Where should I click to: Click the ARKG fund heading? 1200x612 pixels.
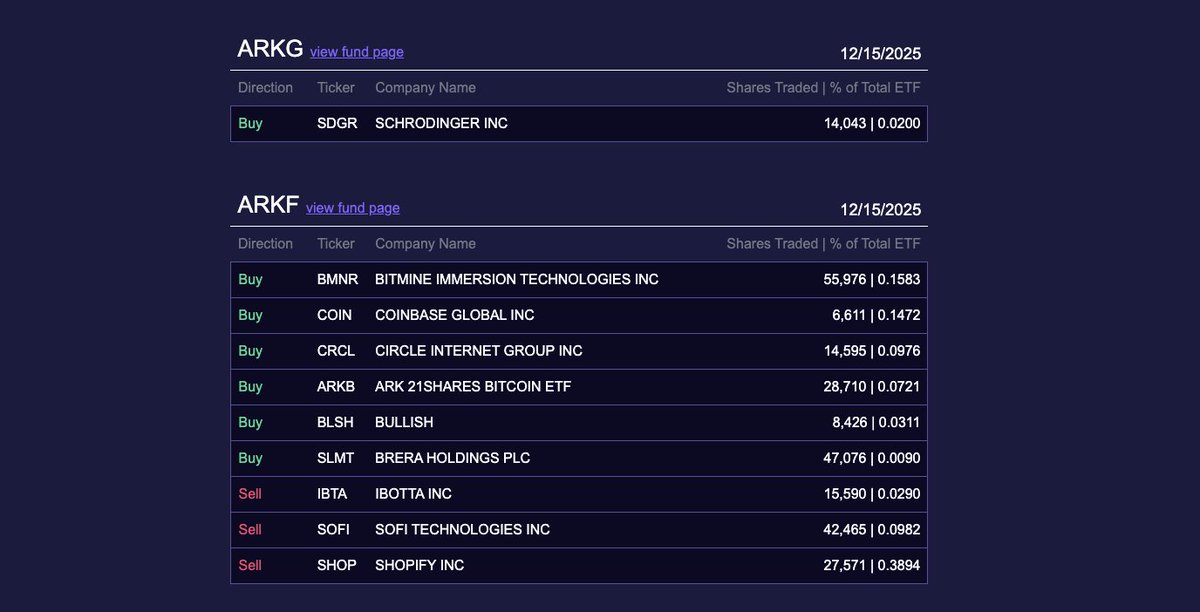click(270, 49)
